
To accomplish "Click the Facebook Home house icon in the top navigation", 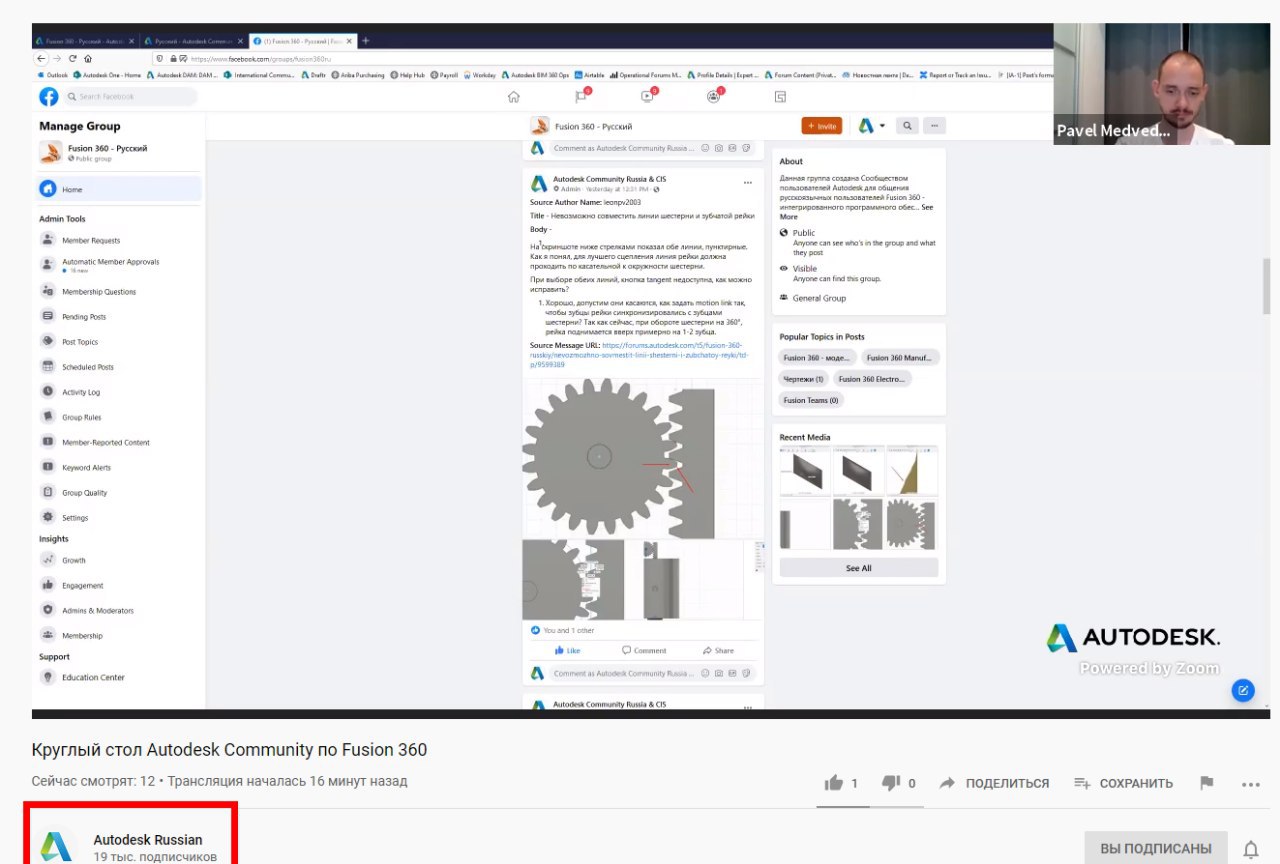I will (x=514, y=97).
